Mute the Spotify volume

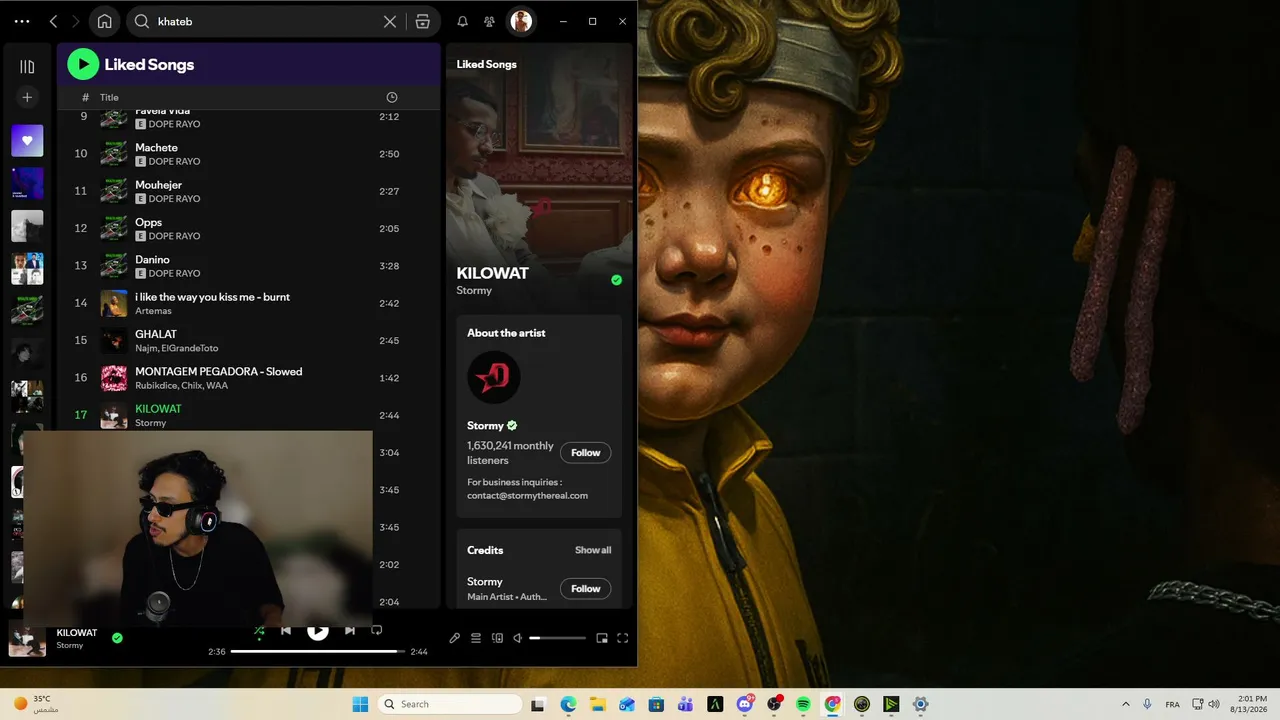[518, 638]
